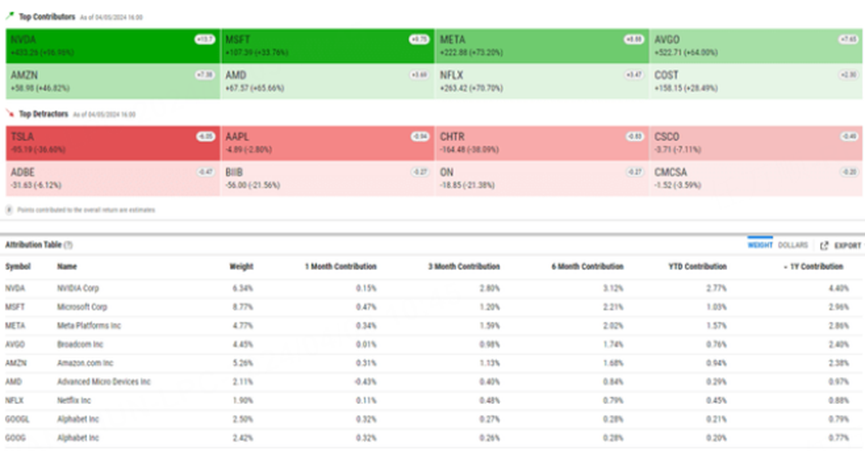Viewport: 865px width, 451px height.
Task: Sort by 3 Month Contribution
Action: pos(464,266)
